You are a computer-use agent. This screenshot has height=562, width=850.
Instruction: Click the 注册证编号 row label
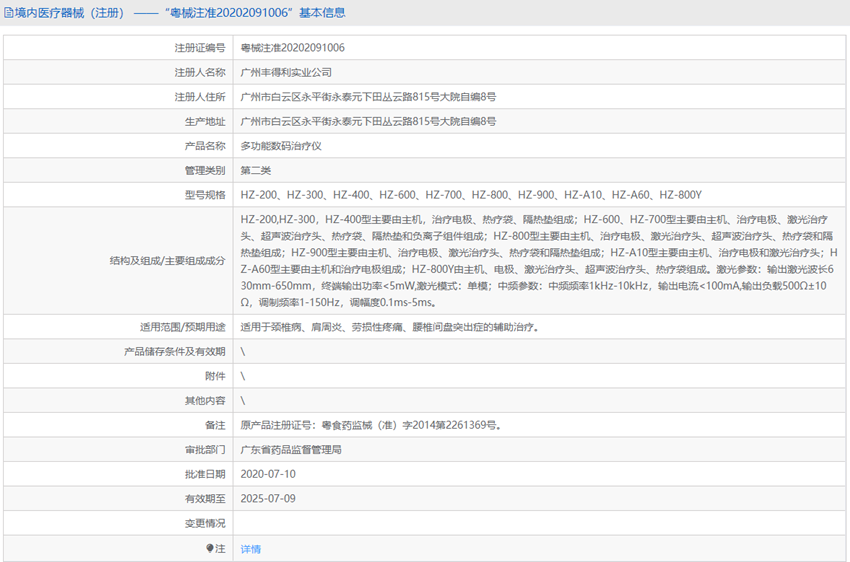pyautogui.click(x=199, y=47)
